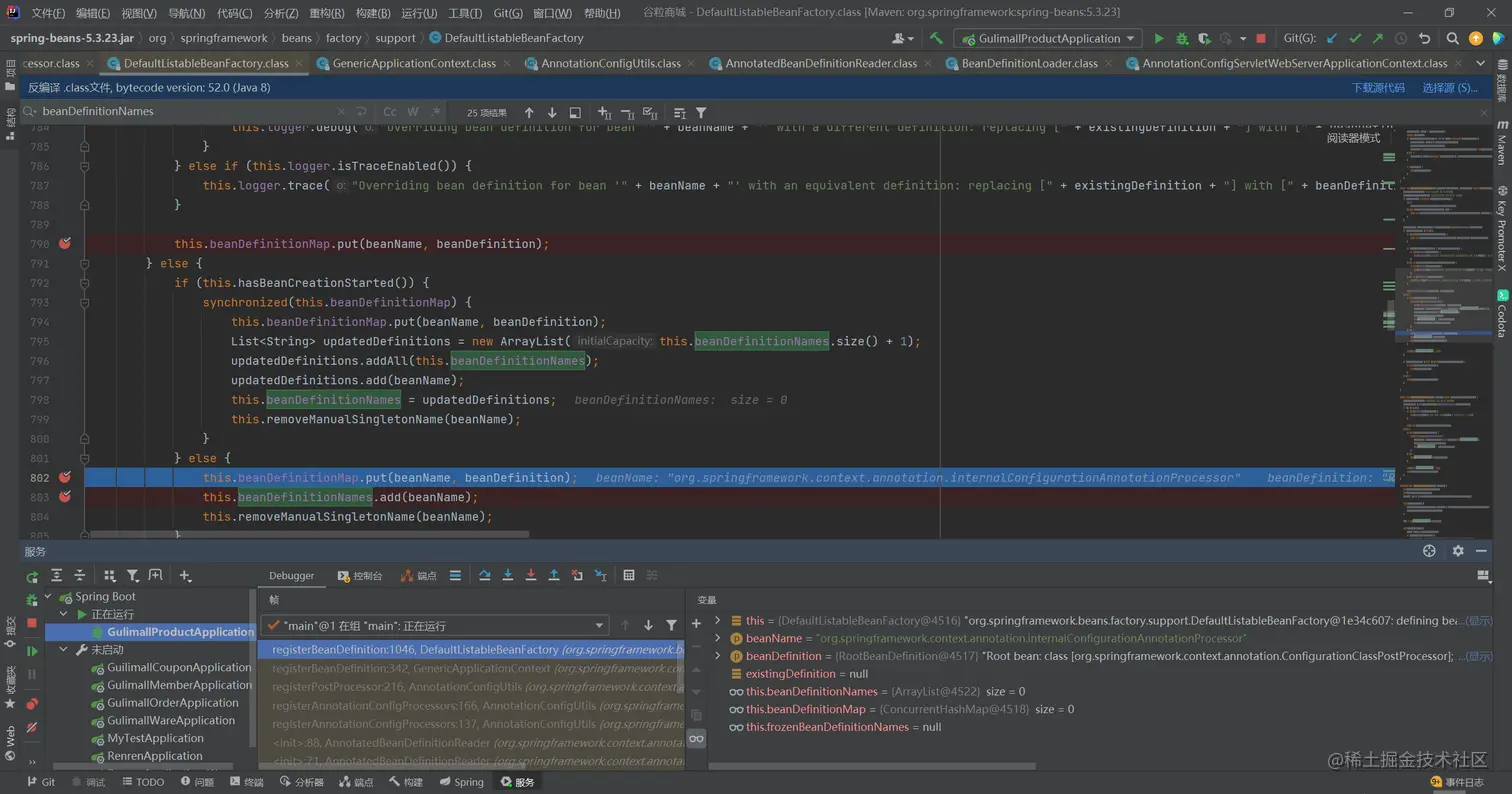Click Git commit checkmark icon
Viewport: 1512px width, 794px height.
(1355, 38)
